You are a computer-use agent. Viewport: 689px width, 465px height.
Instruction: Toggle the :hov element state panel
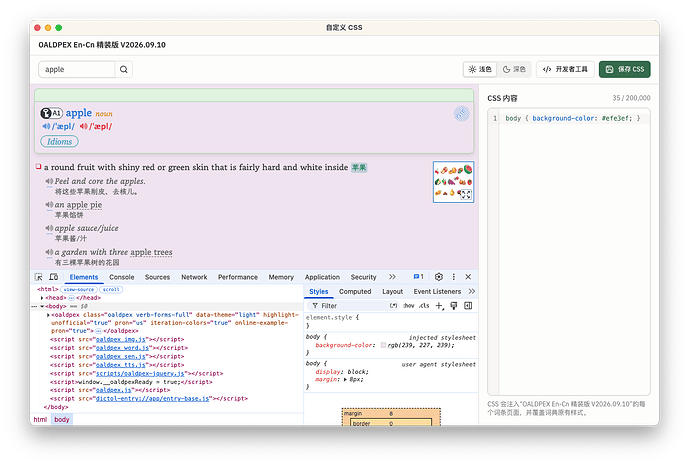[x=409, y=305]
